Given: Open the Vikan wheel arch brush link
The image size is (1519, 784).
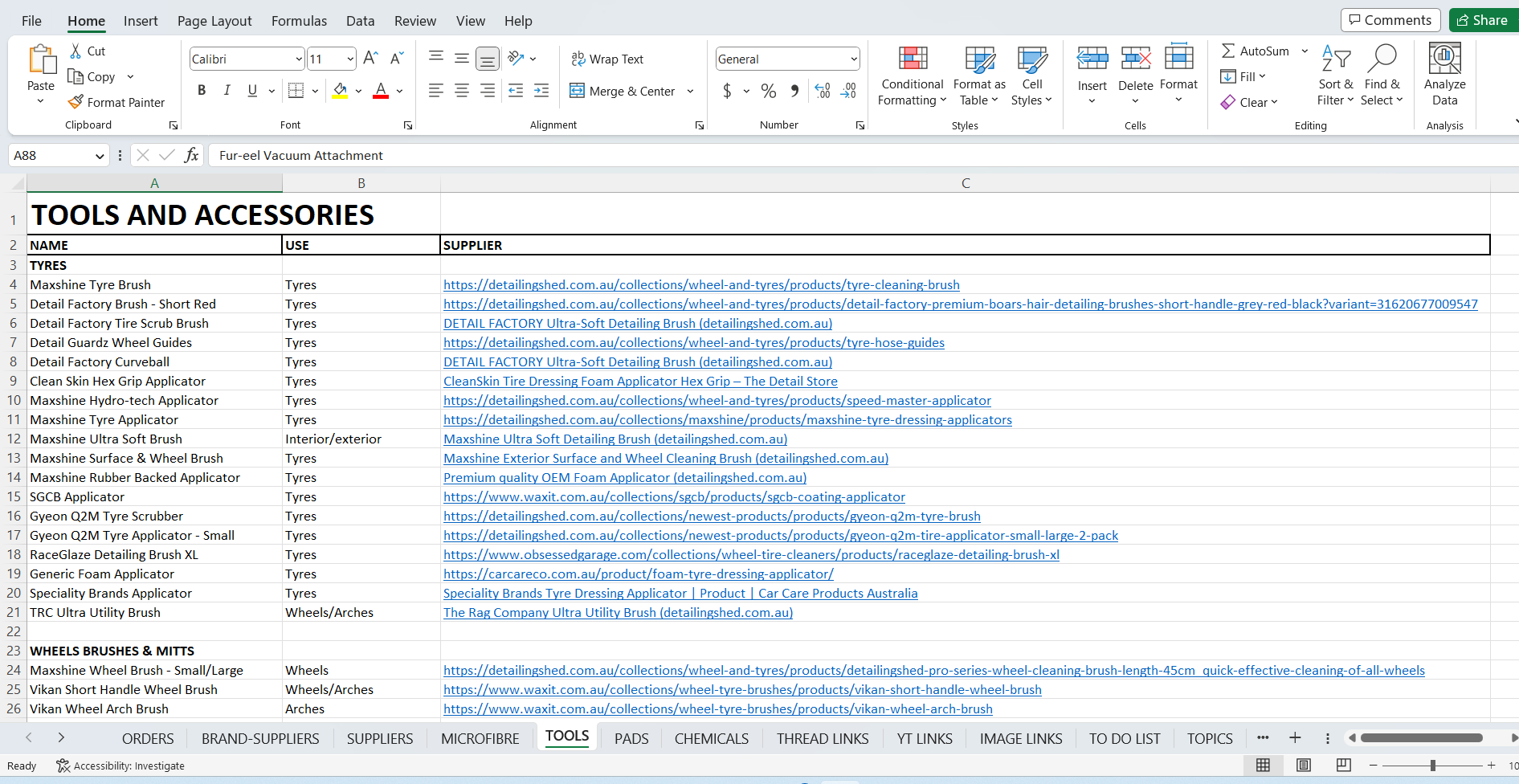Looking at the screenshot, I should click(x=718, y=708).
